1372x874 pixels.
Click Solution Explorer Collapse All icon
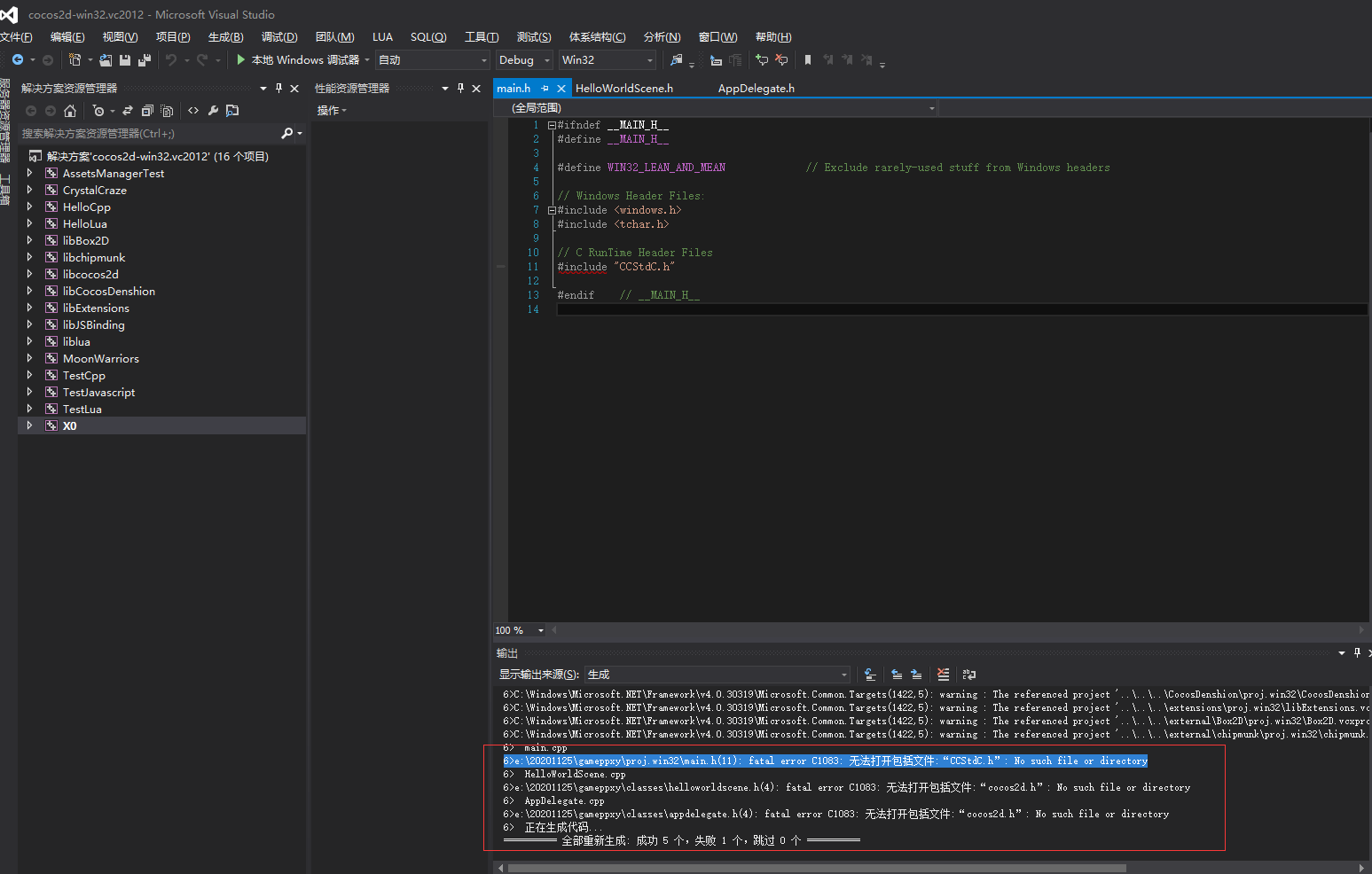tap(147, 111)
